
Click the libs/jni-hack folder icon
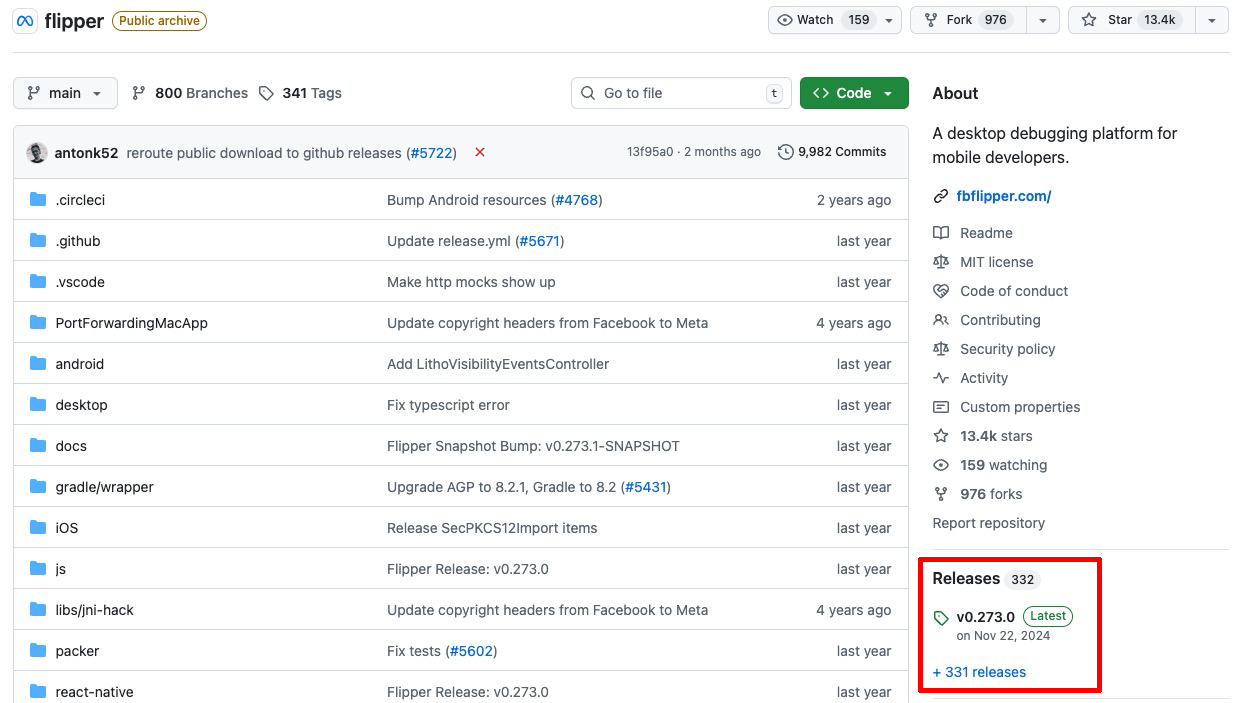[38, 610]
